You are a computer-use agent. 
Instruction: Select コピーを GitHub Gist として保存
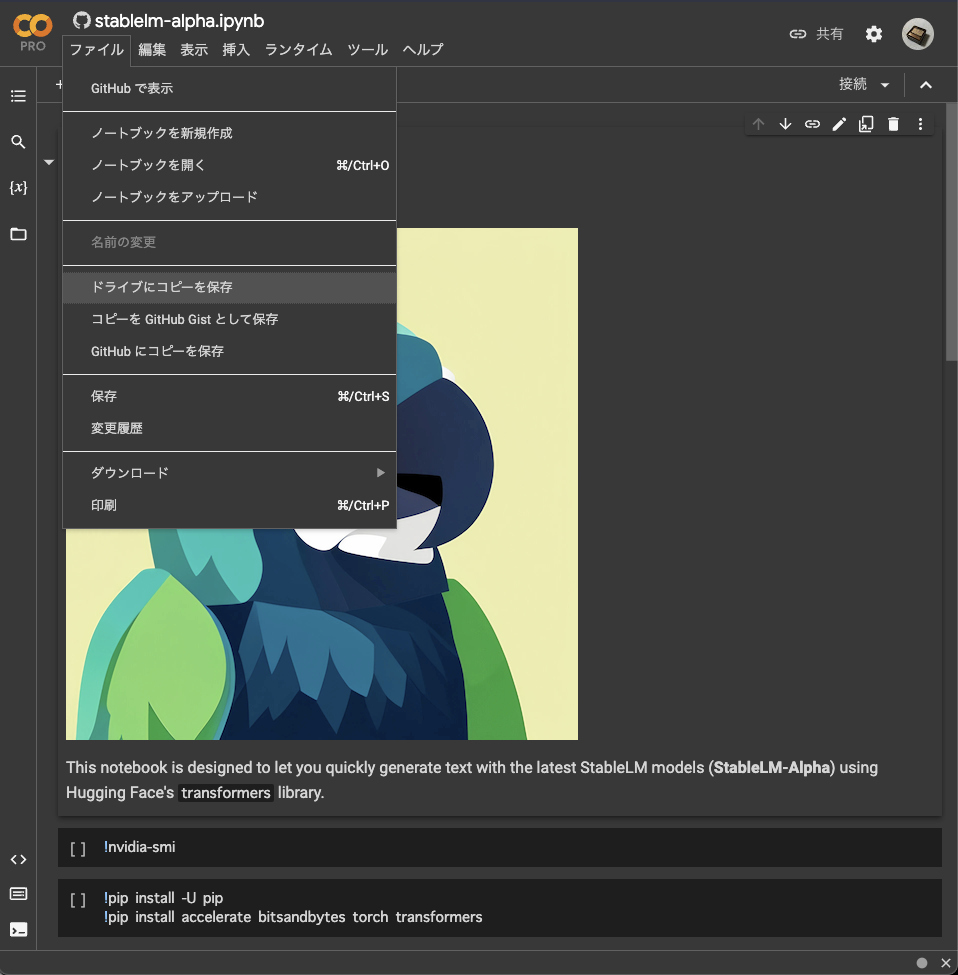[x=229, y=319]
